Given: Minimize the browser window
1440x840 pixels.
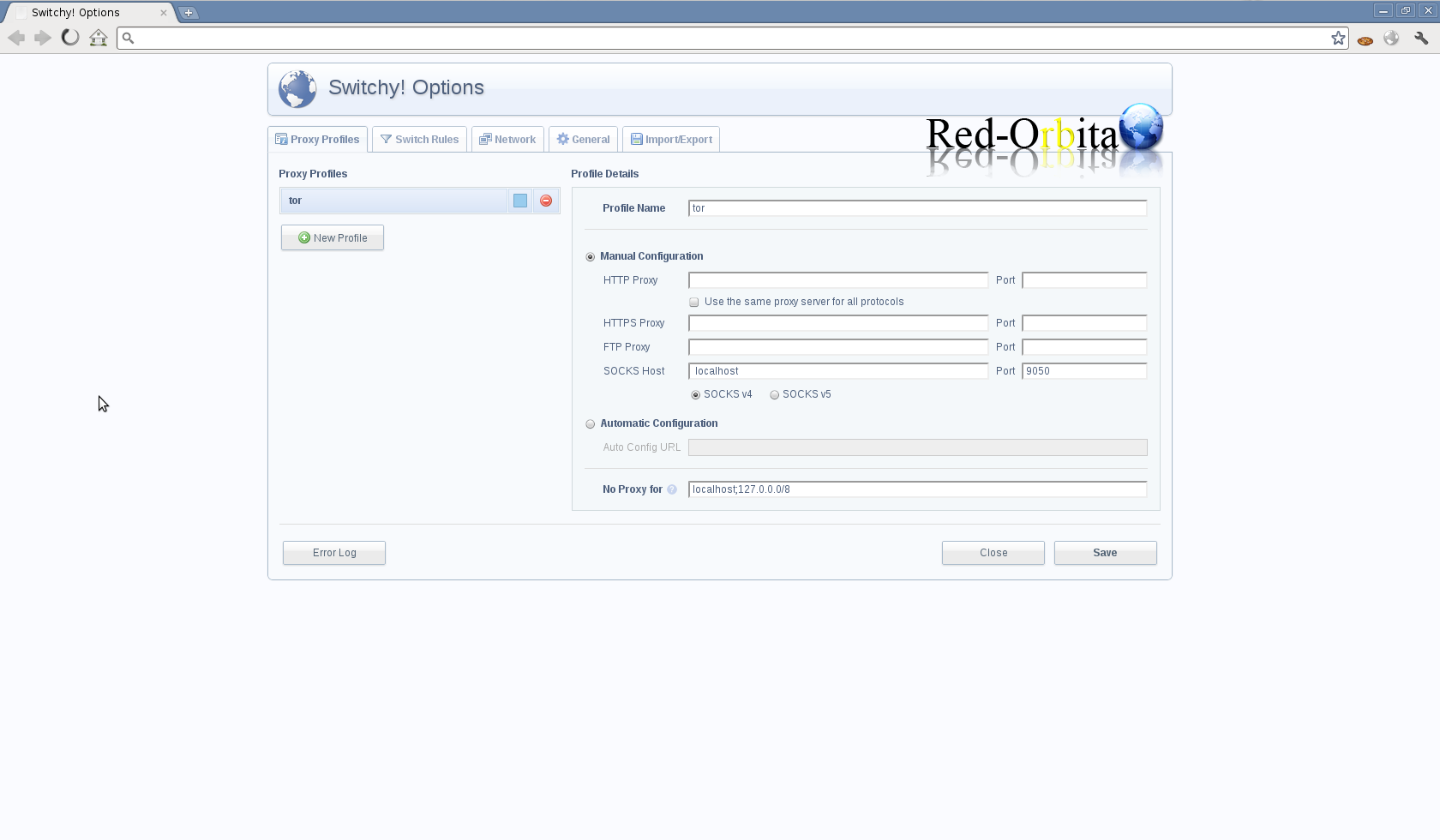Looking at the screenshot, I should 1383,11.
